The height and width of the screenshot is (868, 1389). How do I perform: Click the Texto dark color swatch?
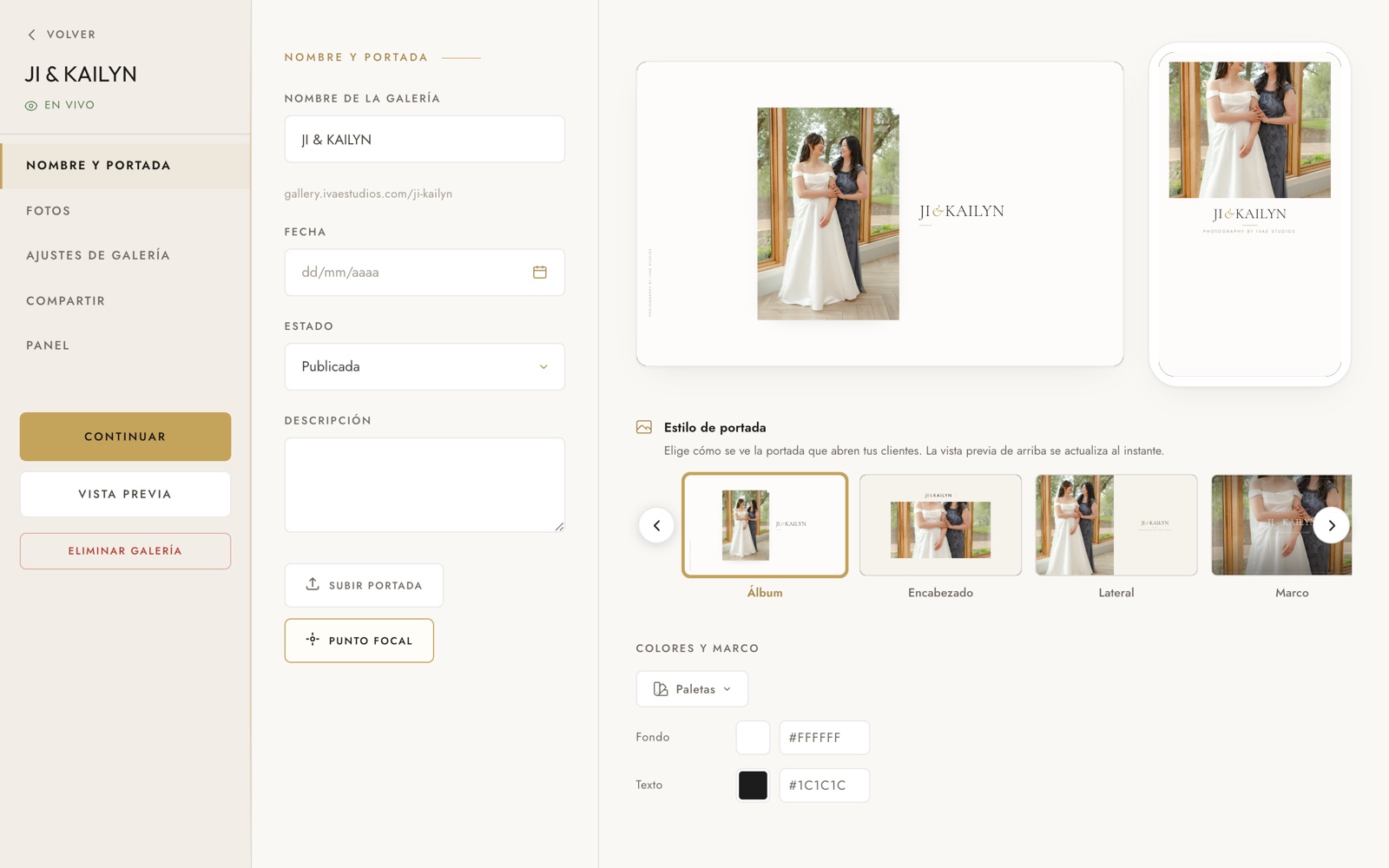[x=753, y=786]
